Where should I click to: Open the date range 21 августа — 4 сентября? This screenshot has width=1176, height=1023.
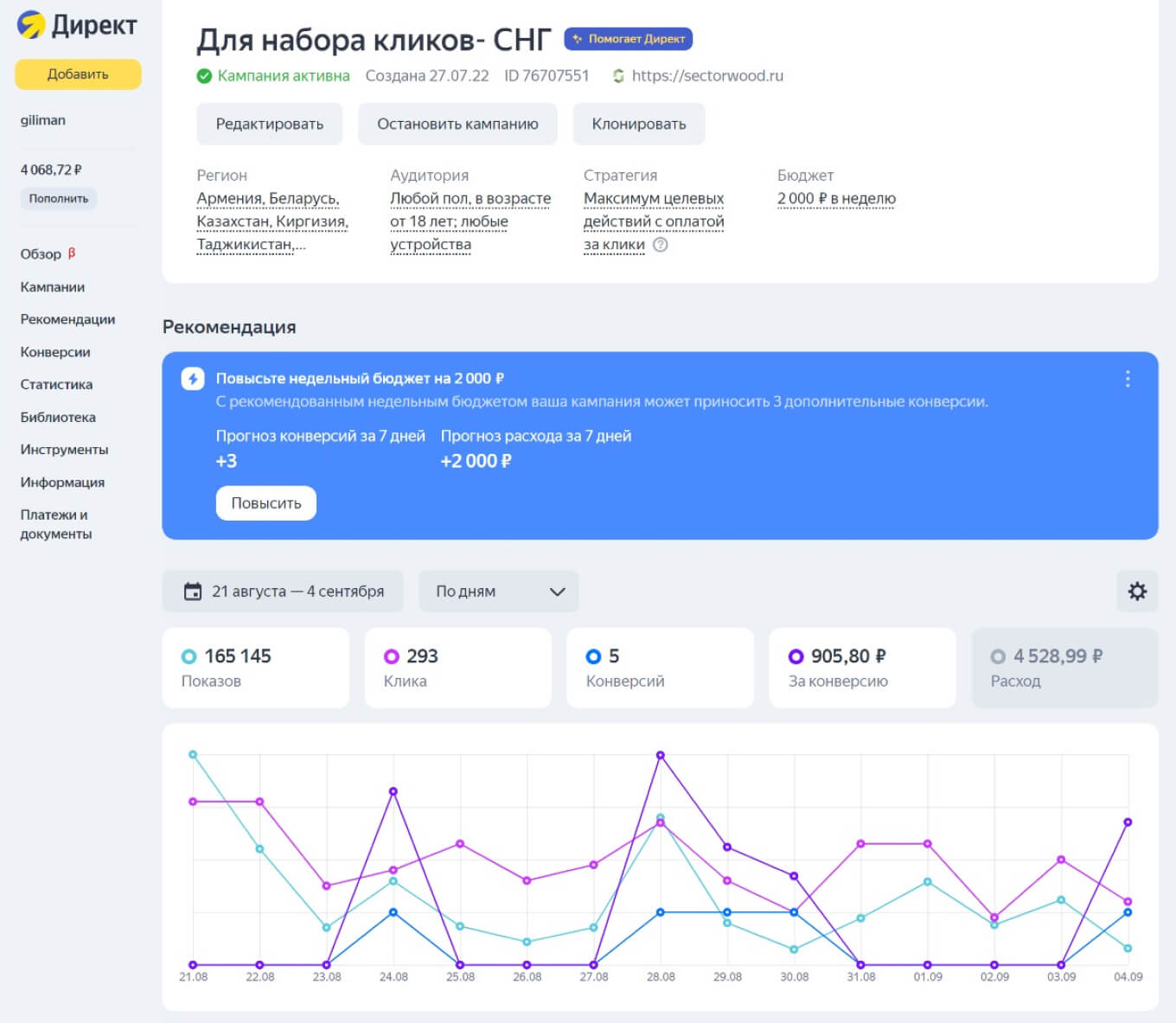tap(283, 591)
